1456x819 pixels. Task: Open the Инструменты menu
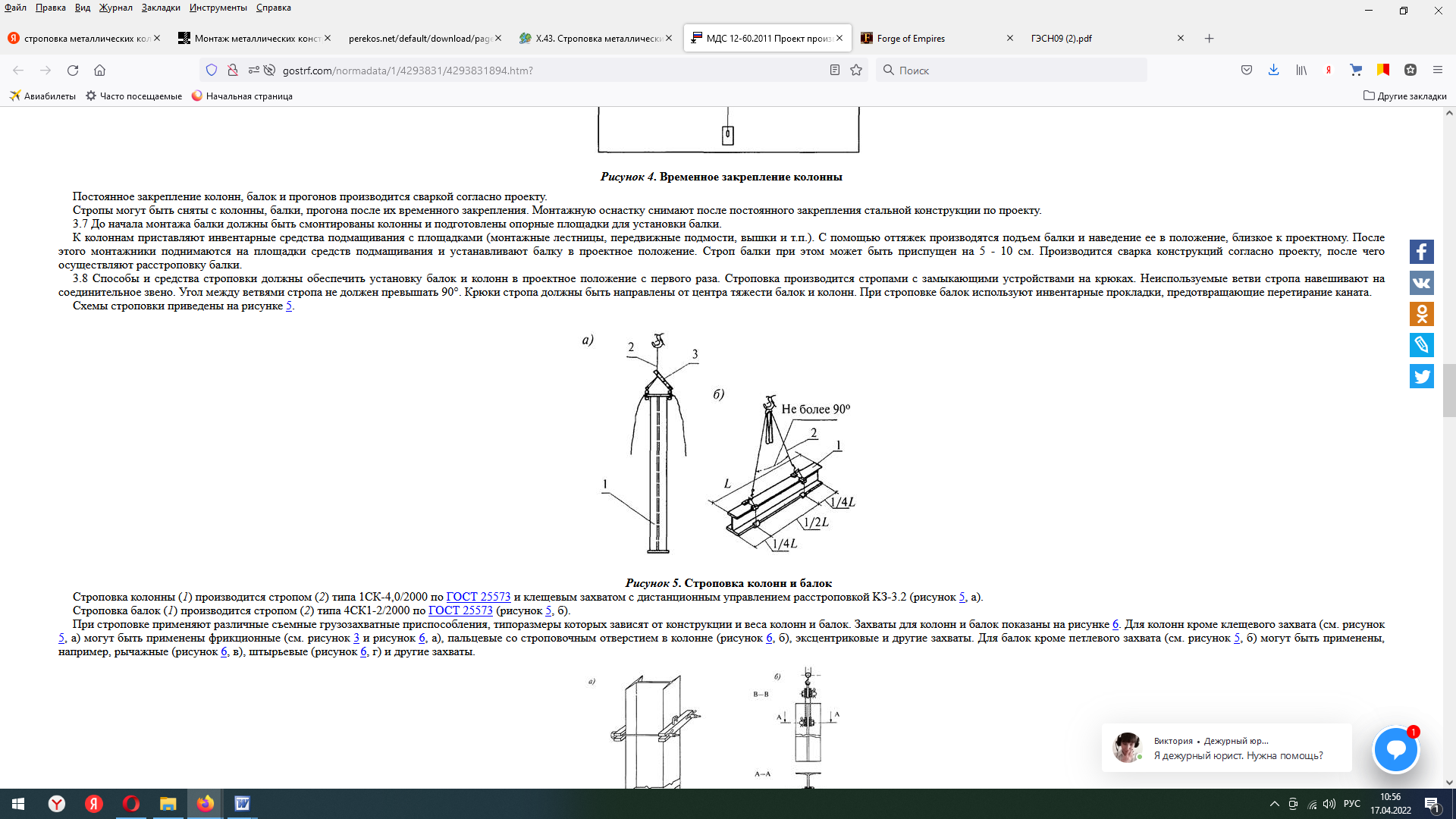(x=218, y=8)
